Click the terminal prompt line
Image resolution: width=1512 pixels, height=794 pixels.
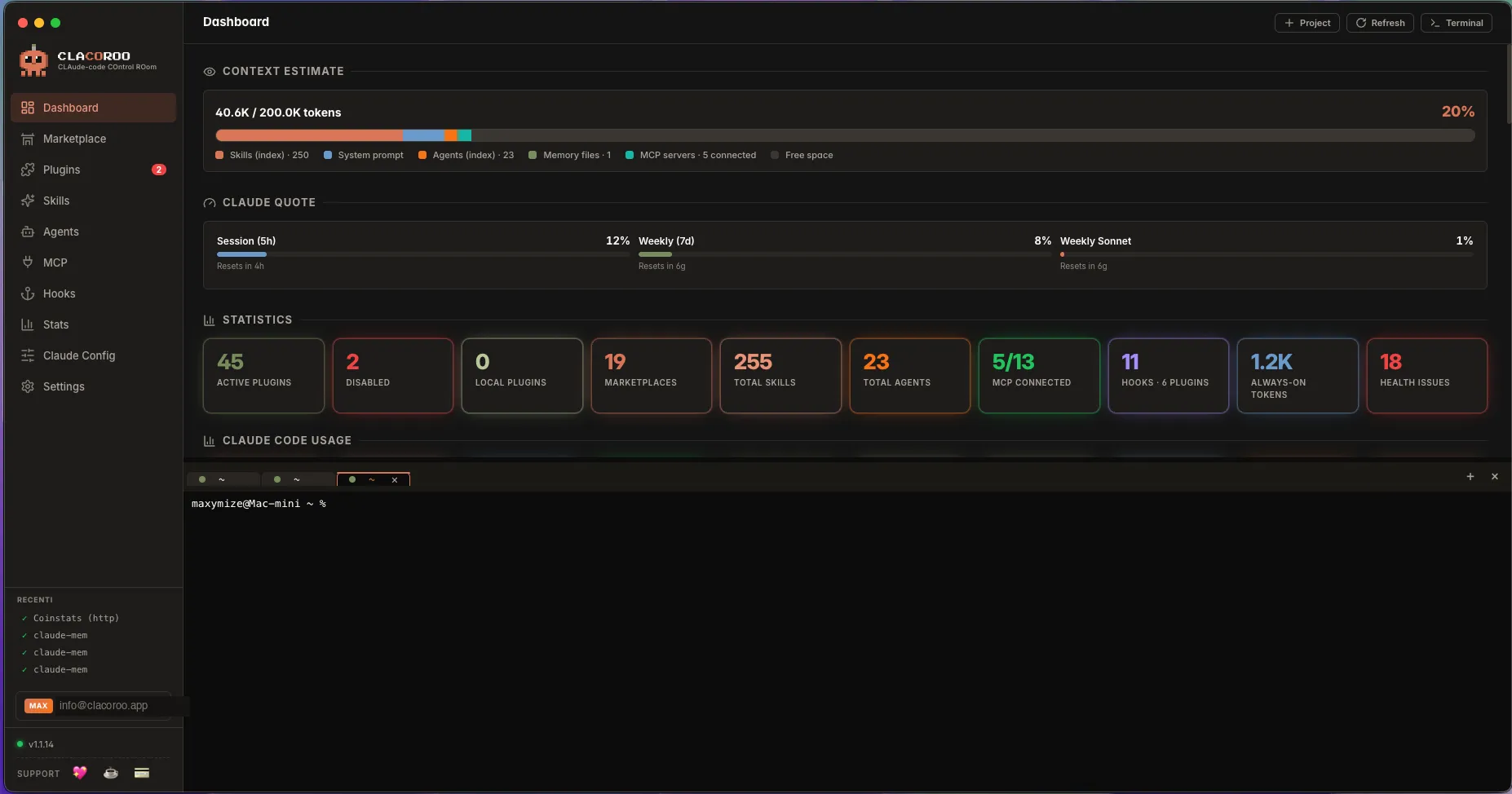point(259,504)
